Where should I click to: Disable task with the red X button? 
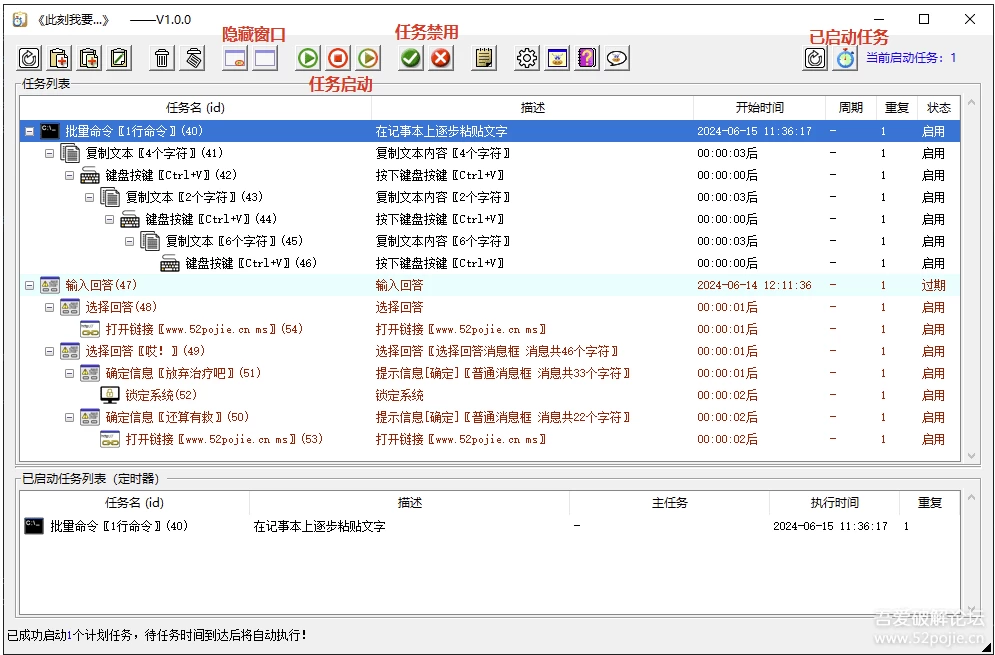pyautogui.click(x=440, y=59)
